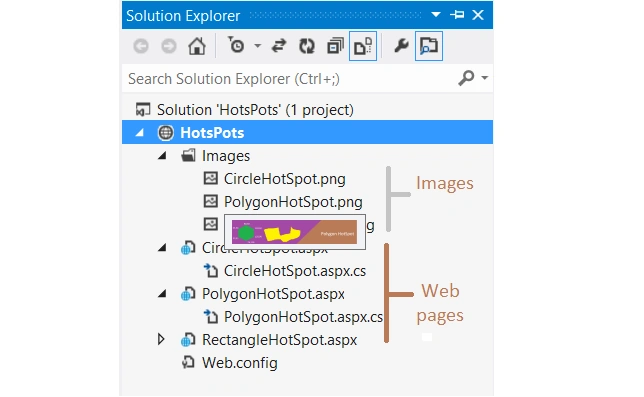Click image icon of PolygonHotSpot.png

click(x=211, y=201)
